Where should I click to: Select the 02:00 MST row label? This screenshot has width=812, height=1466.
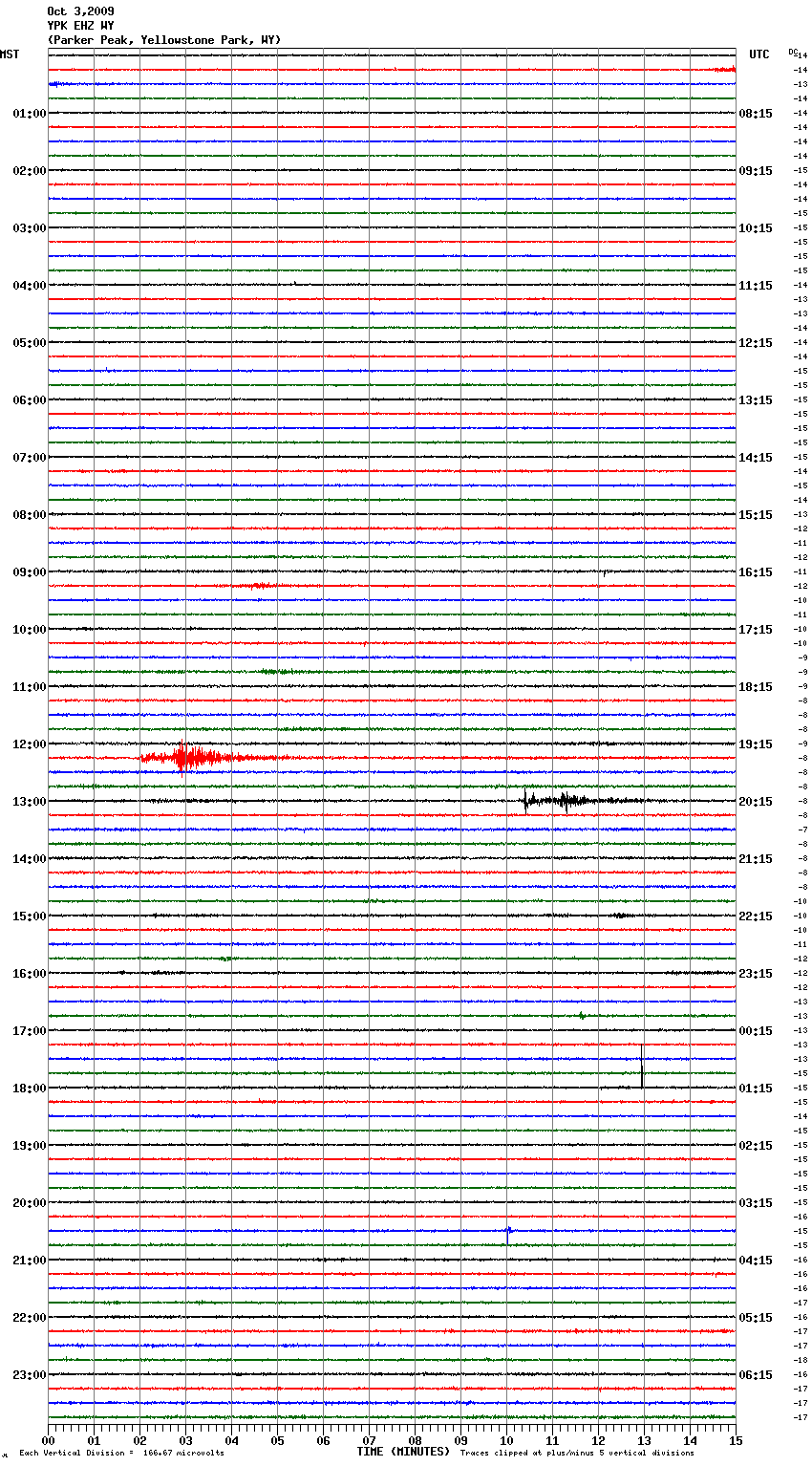(29, 171)
